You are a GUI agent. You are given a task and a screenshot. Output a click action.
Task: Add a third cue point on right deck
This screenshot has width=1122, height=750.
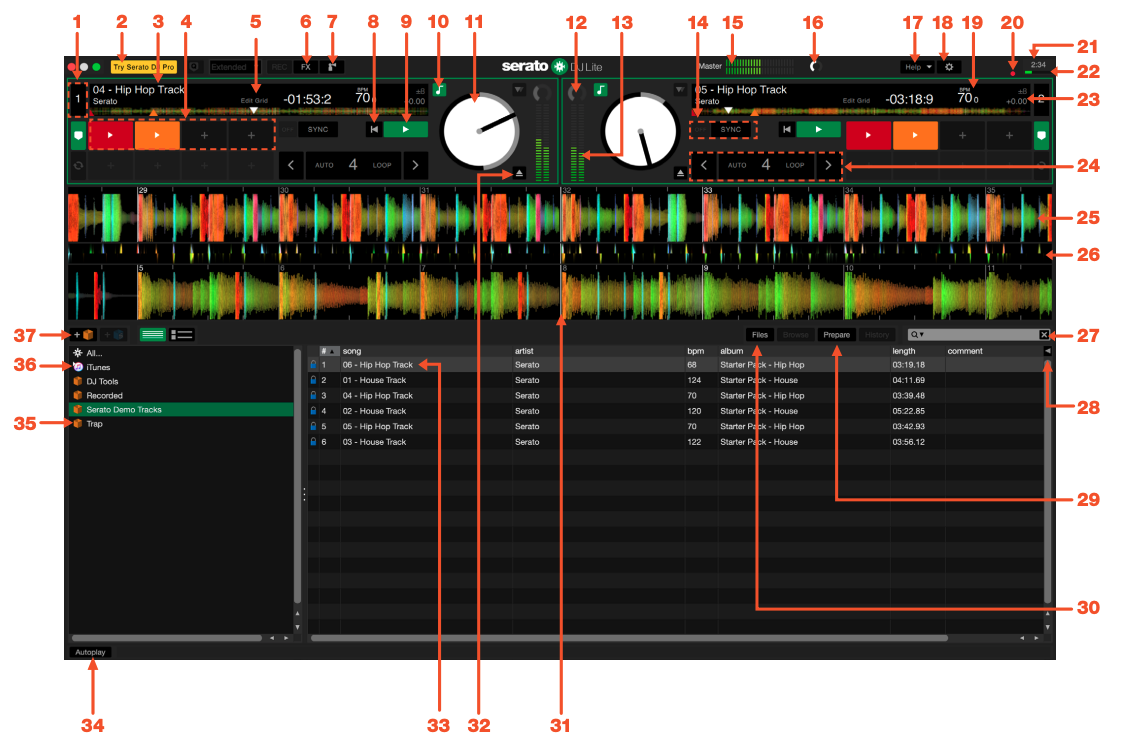click(x=962, y=135)
